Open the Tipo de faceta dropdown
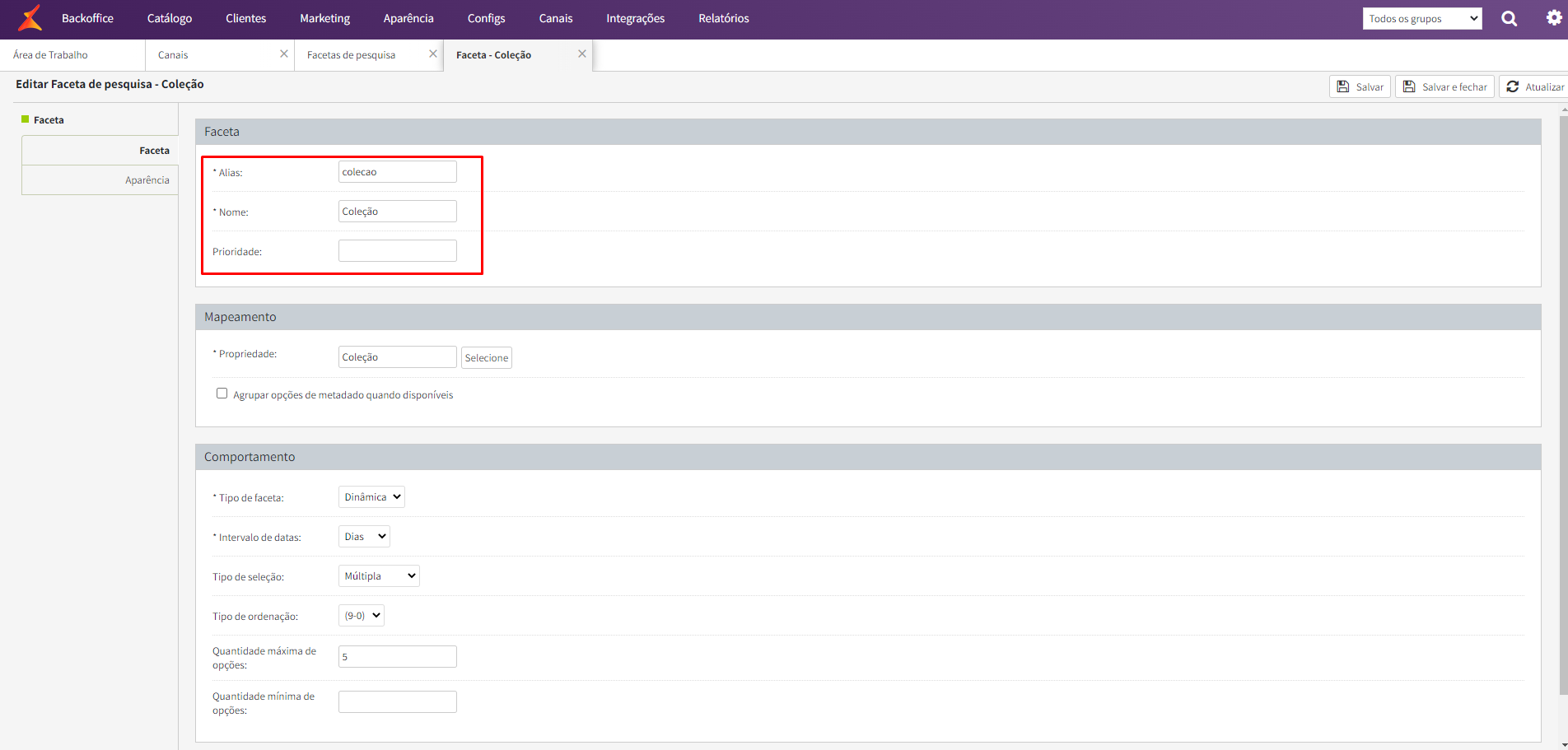Image resolution: width=1568 pixels, height=750 pixels. click(x=371, y=497)
